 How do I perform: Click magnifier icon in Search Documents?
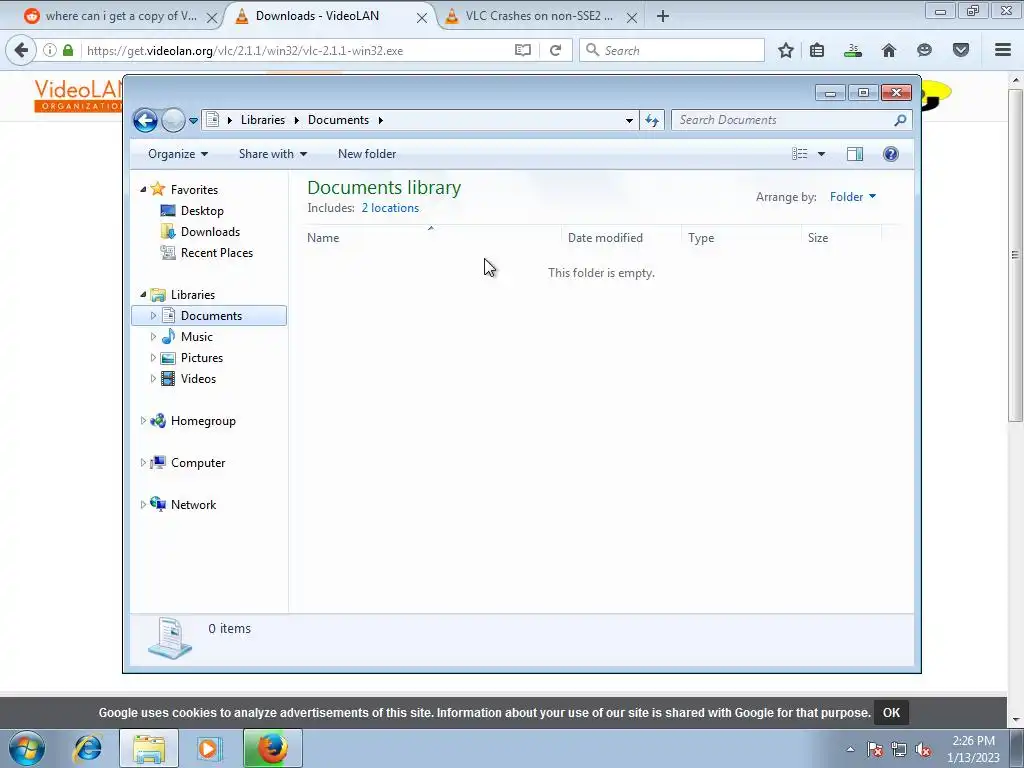(901, 120)
